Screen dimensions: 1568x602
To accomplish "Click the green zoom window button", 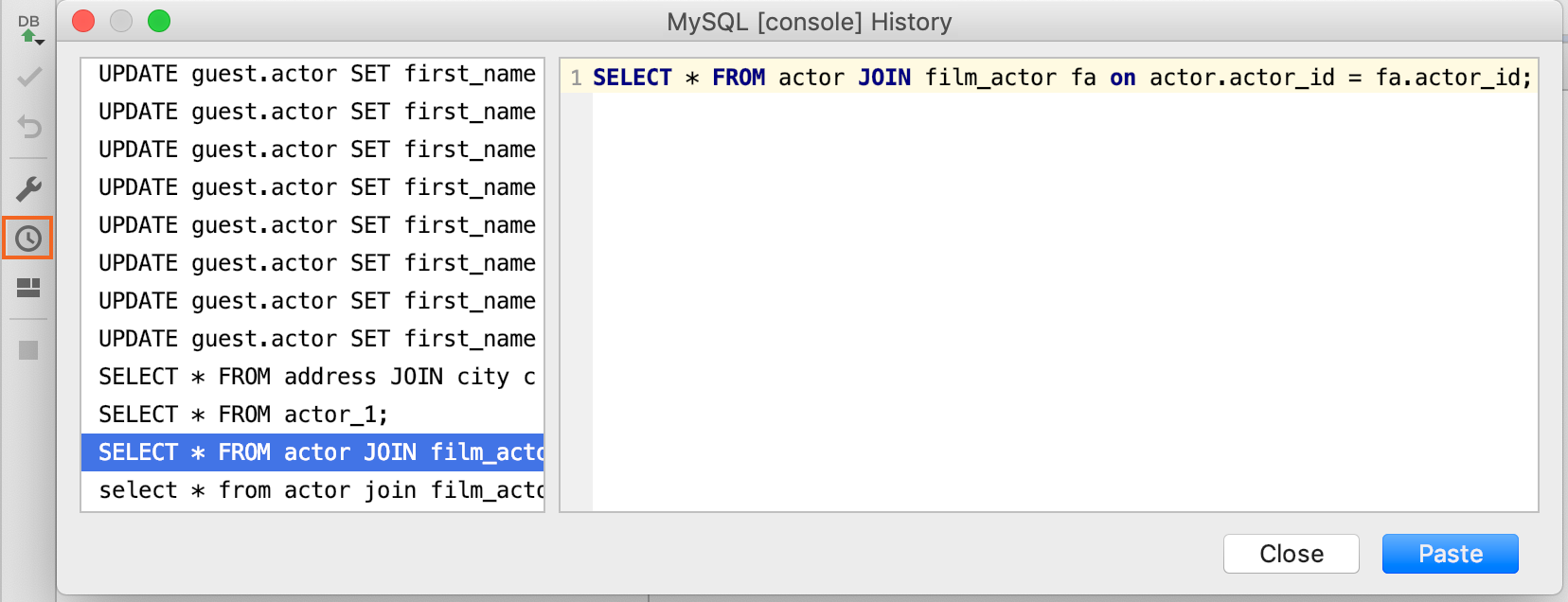I will [x=159, y=22].
